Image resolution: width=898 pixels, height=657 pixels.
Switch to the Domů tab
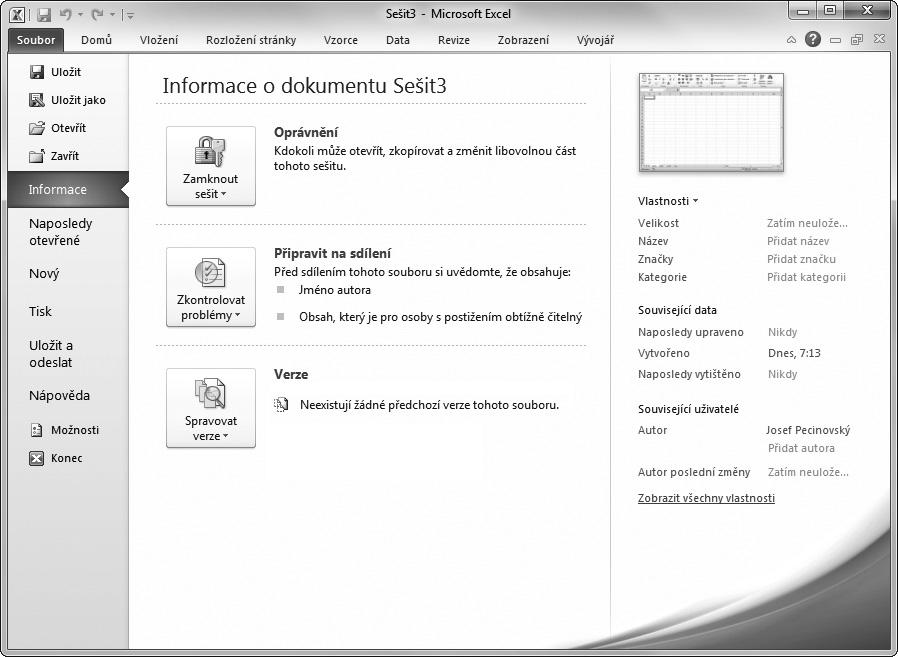(x=96, y=40)
